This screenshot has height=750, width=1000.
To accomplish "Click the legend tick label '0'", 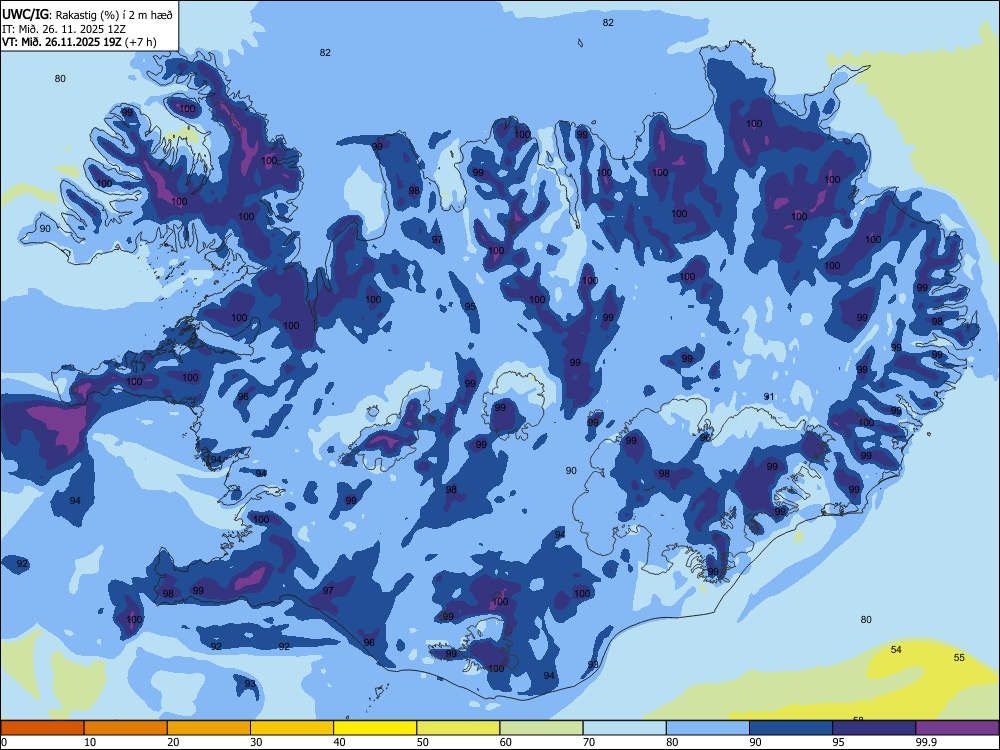I will point(4,742).
